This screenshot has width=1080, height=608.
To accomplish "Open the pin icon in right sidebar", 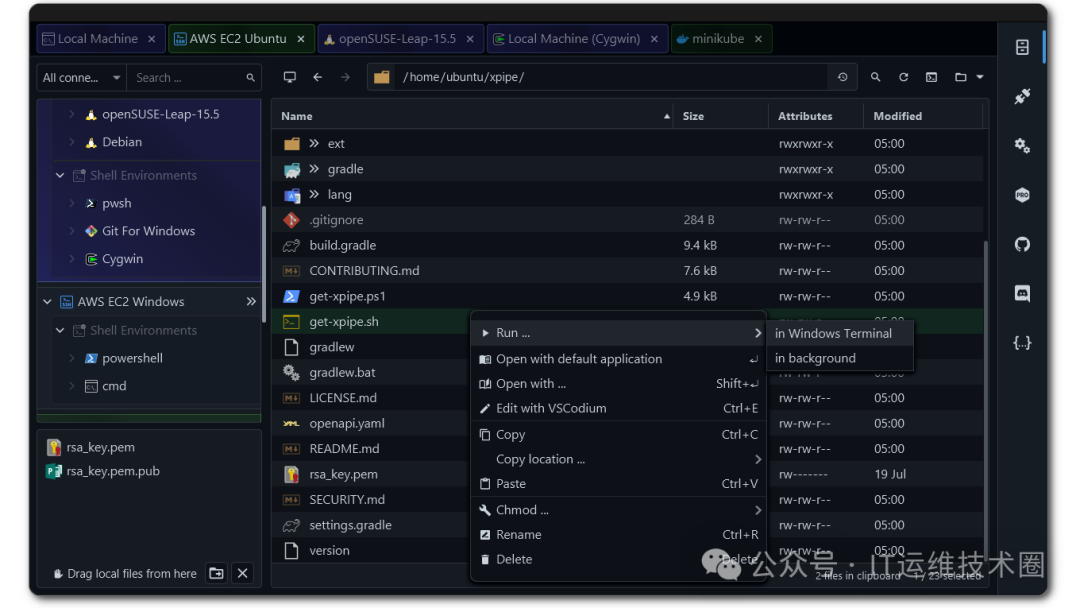I will (x=1022, y=96).
